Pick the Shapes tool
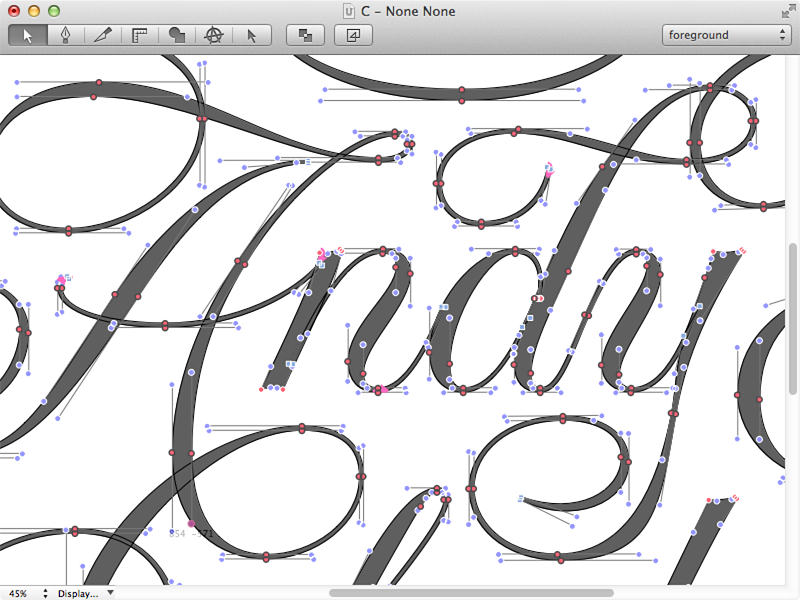 [x=177, y=35]
